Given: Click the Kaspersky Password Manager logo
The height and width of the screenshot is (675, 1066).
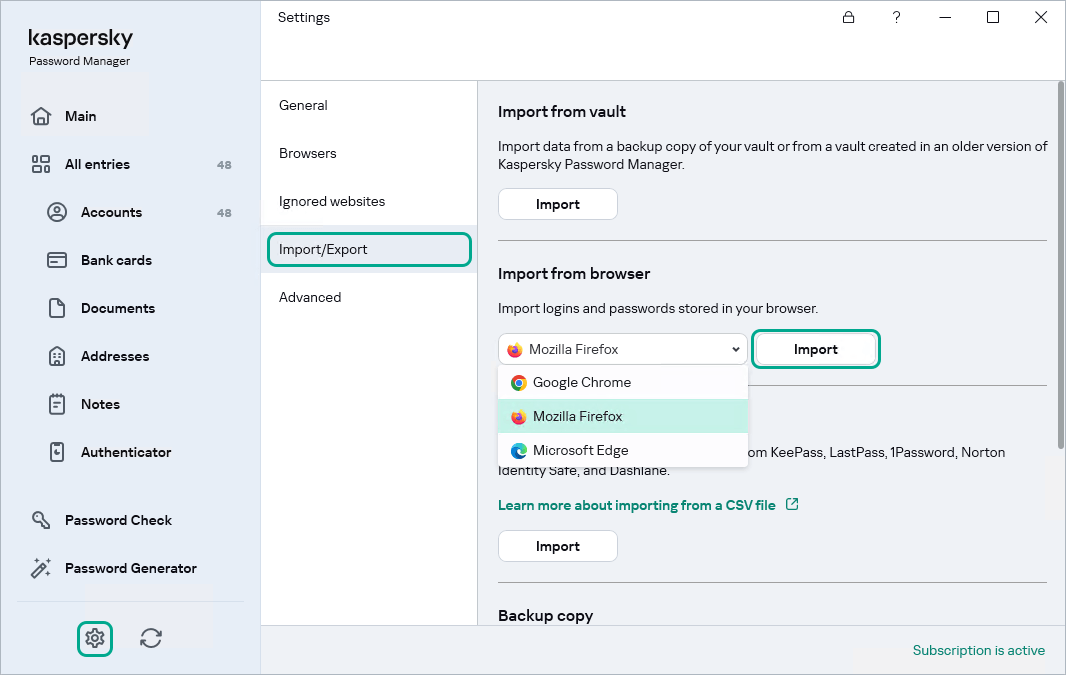Looking at the screenshot, I should point(80,46).
